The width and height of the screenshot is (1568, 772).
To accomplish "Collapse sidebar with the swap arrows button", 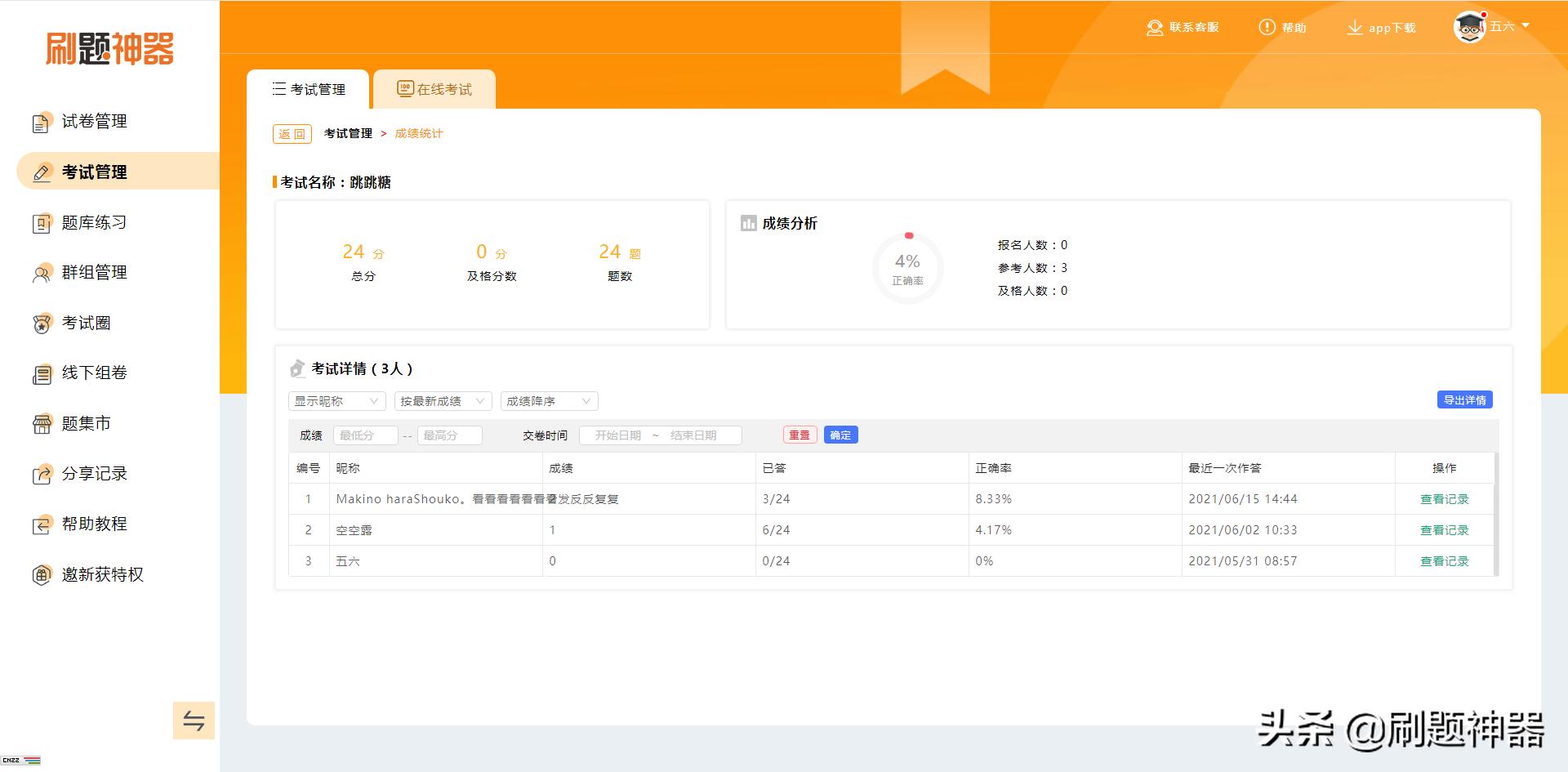I will click(194, 721).
